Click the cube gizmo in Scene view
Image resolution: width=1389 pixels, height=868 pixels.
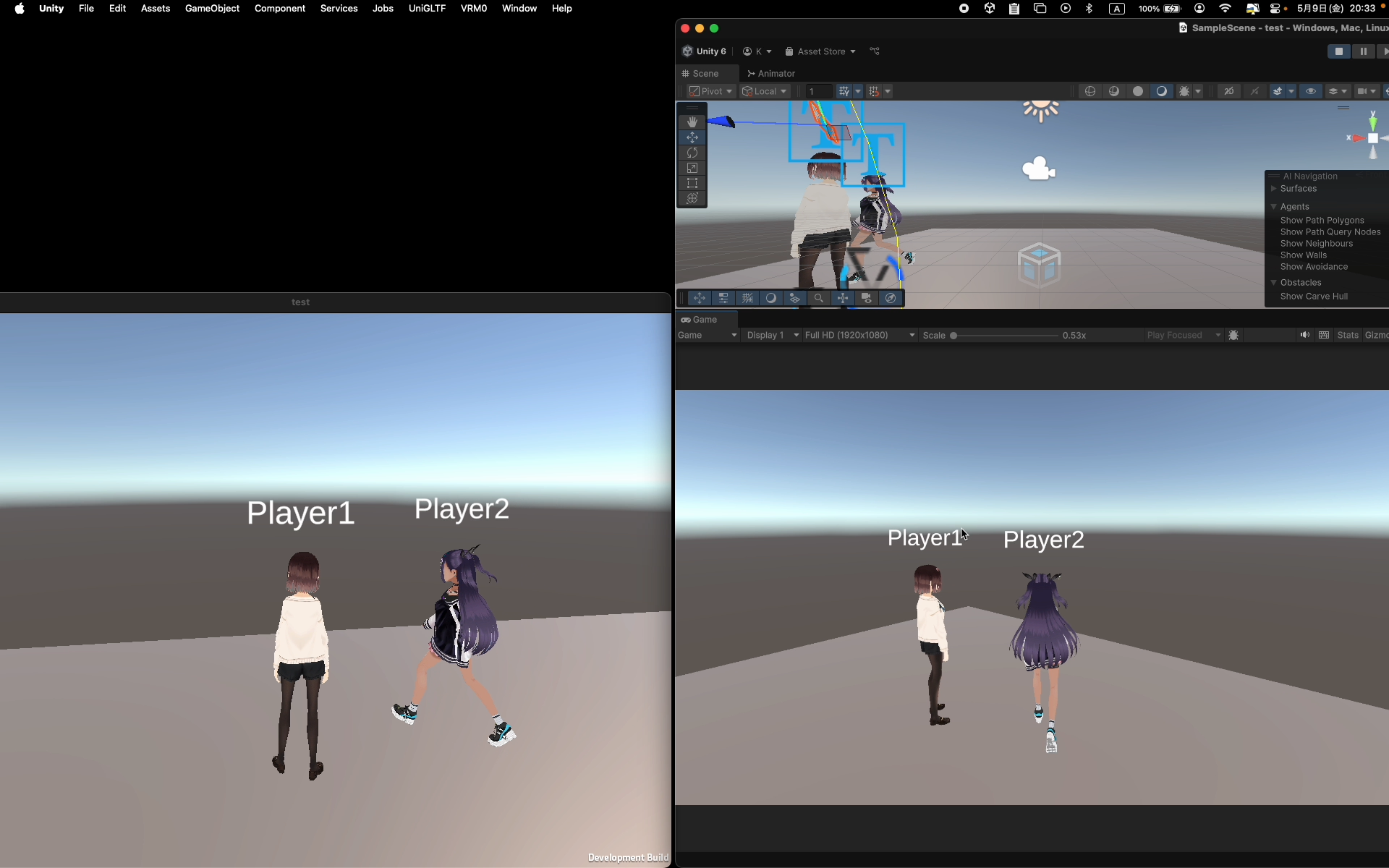coord(1039,265)
